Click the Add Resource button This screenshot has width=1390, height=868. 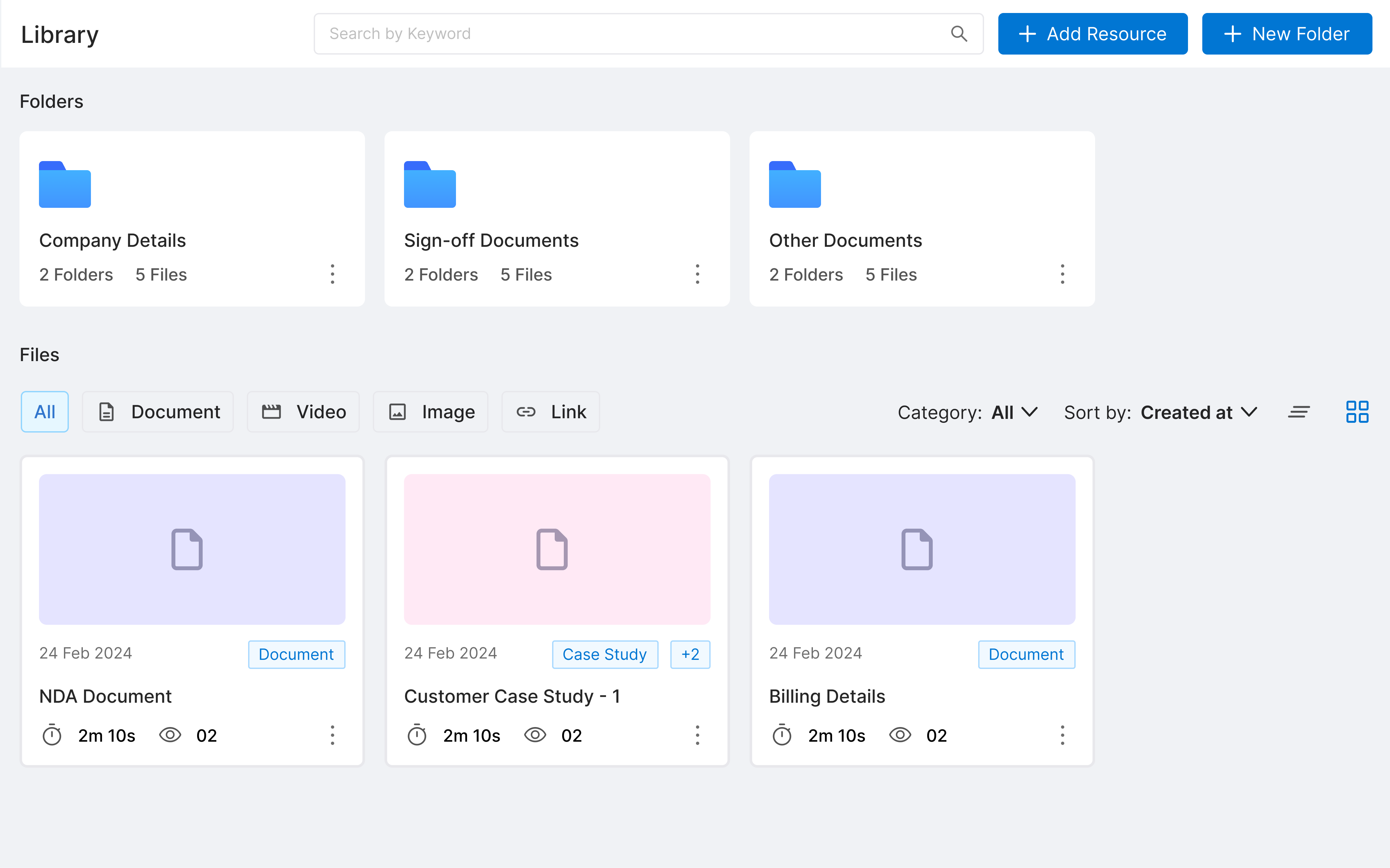(1093, 34)
